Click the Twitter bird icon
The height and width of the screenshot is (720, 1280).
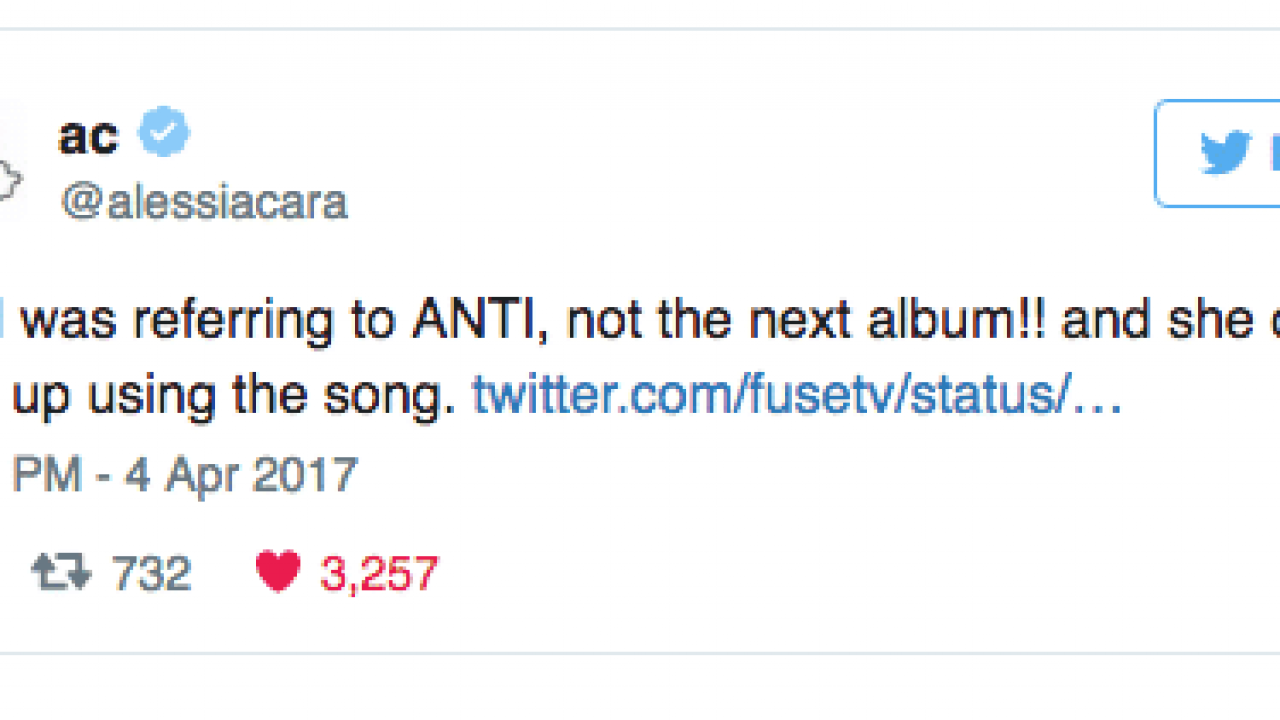(x=1226, y=153)
